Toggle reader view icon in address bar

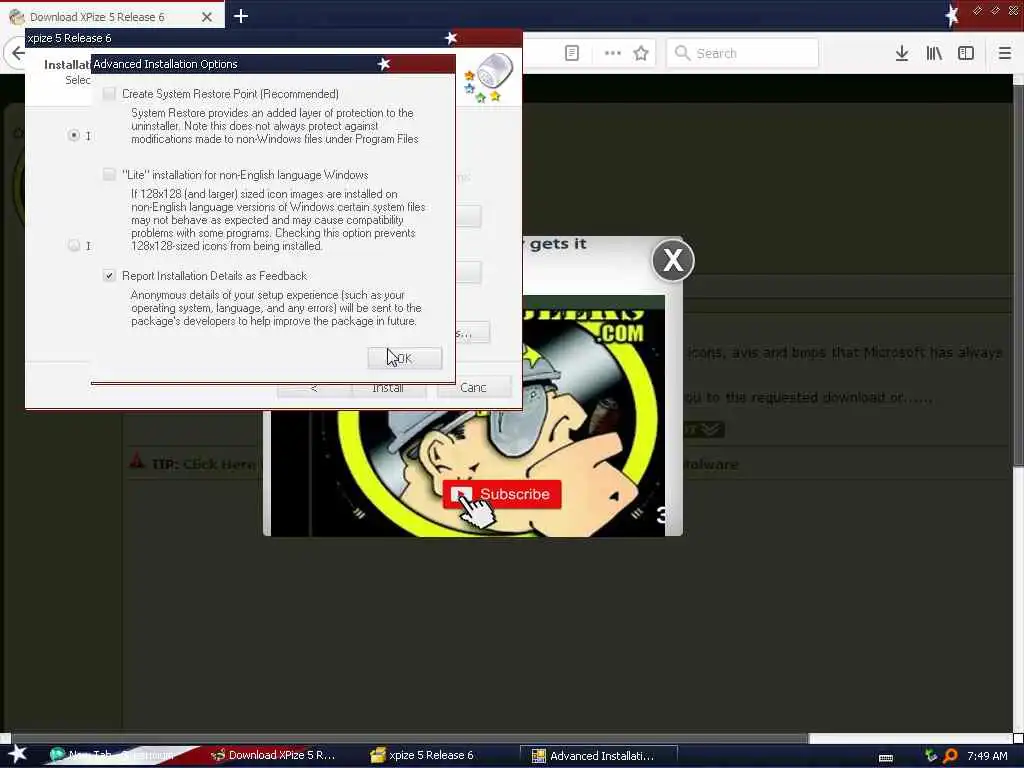tap(571, 53)
